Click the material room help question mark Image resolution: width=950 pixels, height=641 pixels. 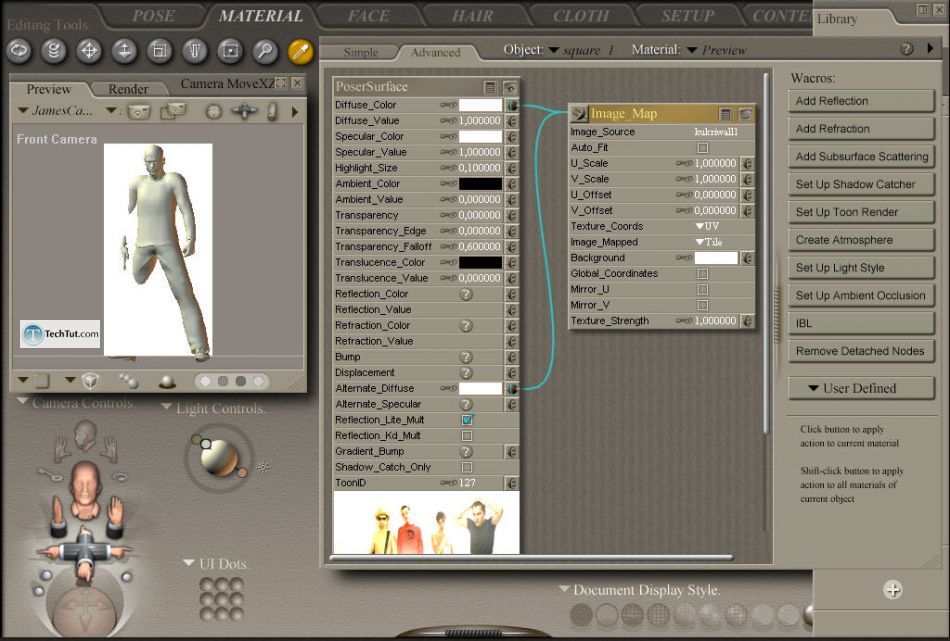pyautogui.click(x=906, y=49)
